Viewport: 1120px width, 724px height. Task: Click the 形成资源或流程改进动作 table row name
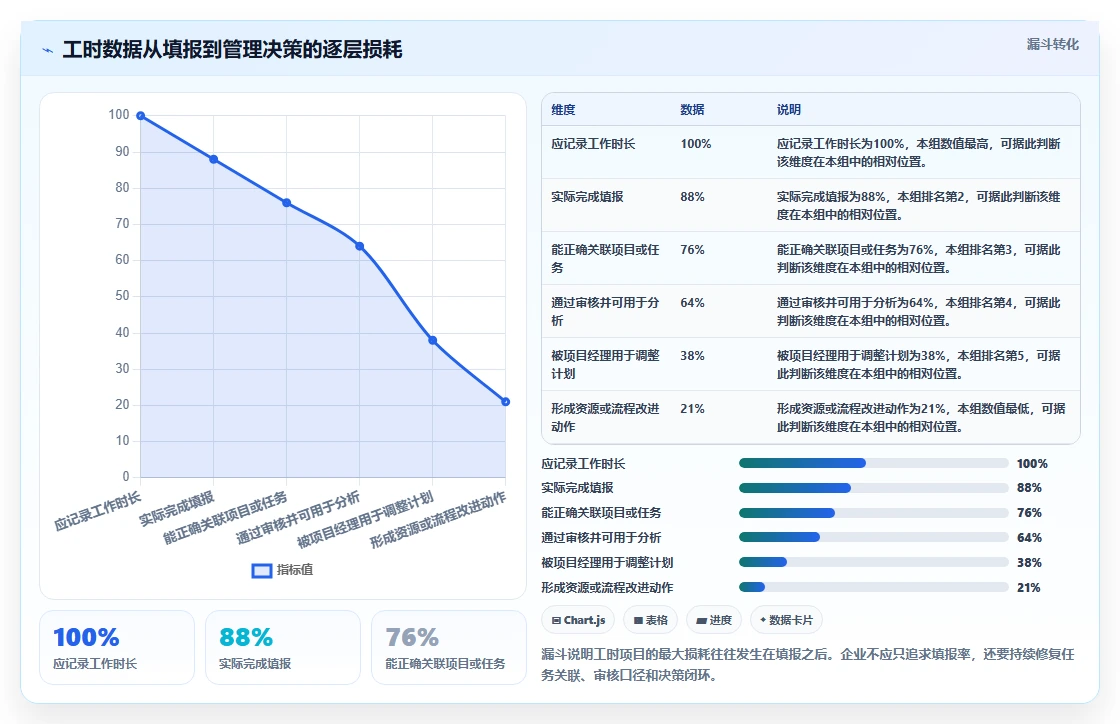[x=605, y=417]
